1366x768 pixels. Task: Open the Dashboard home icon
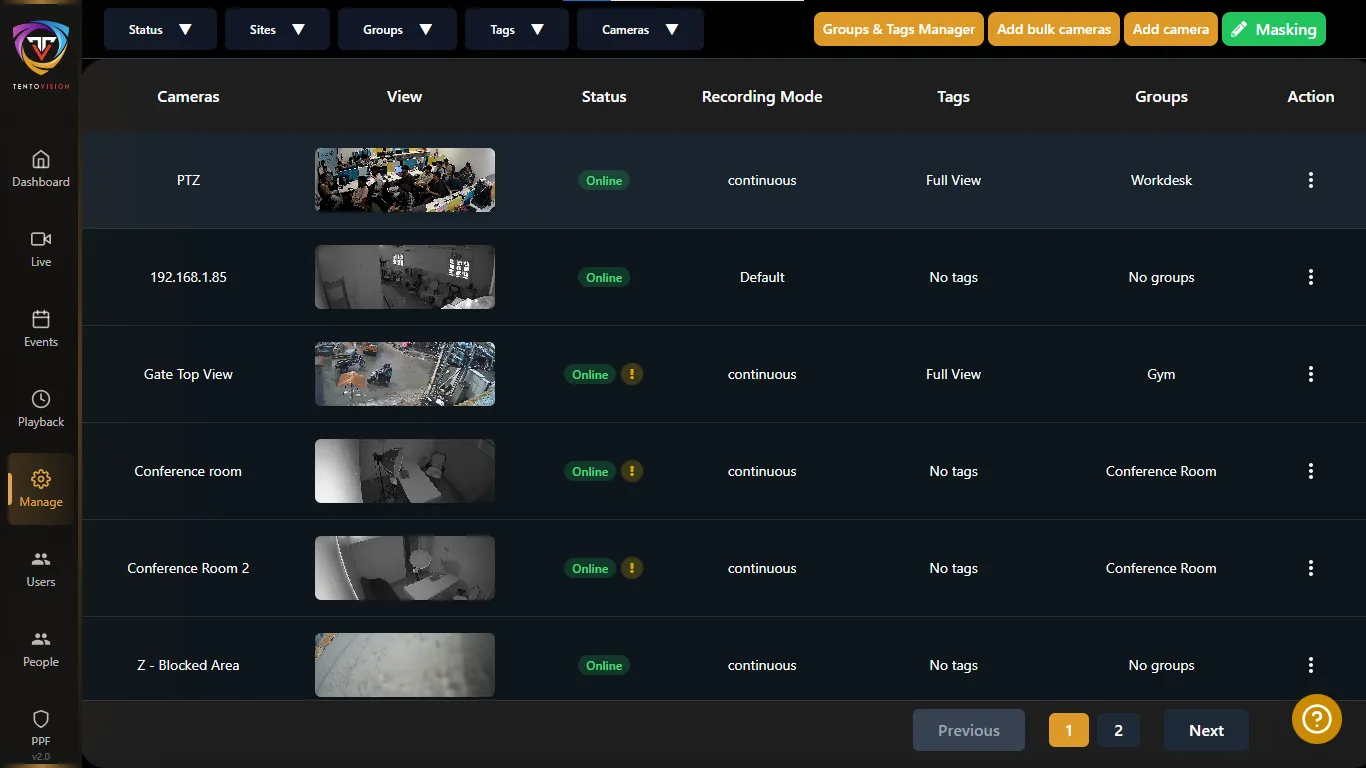pyautogui.click(x=41, y=160)
